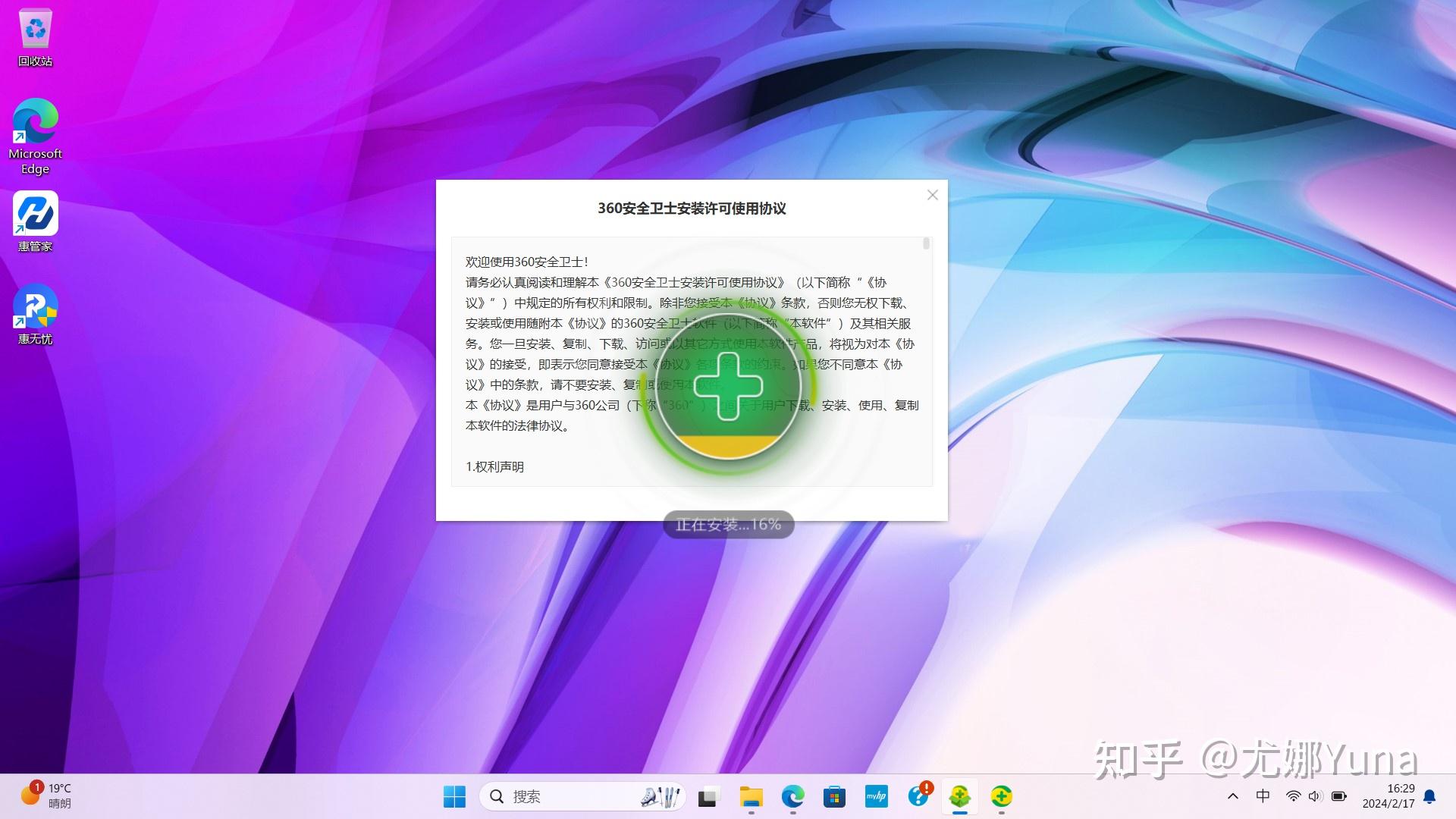The width and height of the screenshot is (1456, 819).
Task: Toggle the Chinese input method indicator
Action: tap(1263, 796)
